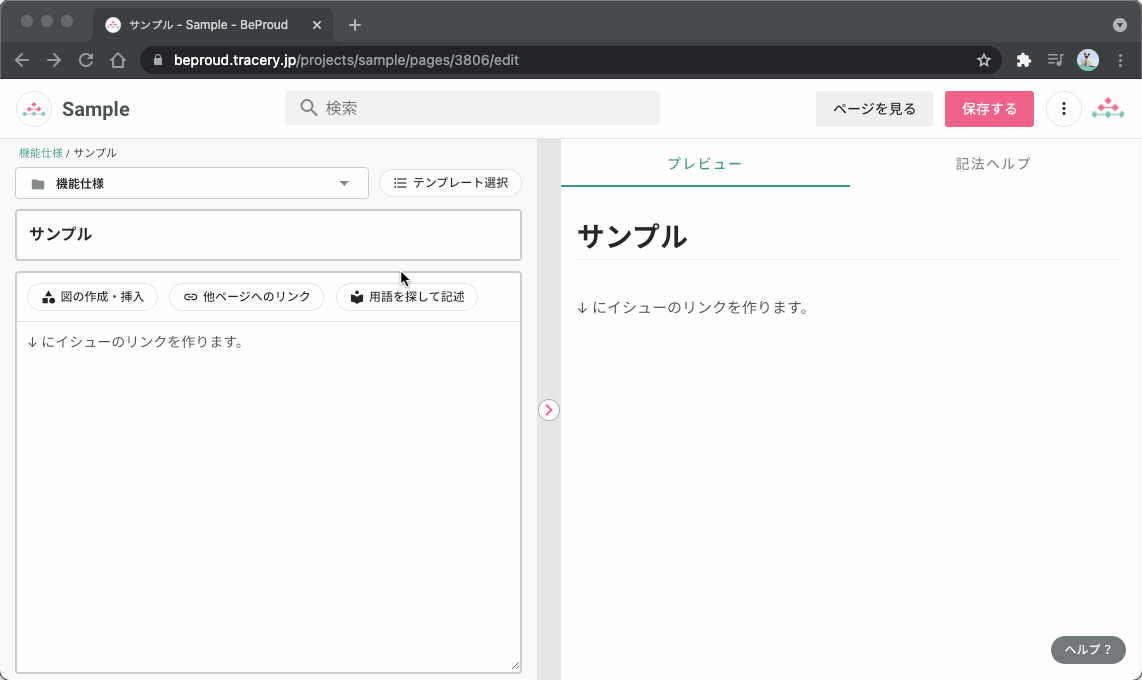1142x680 pixels.
Task: Click the ページを見る button
Action: (x=874, y=108)
